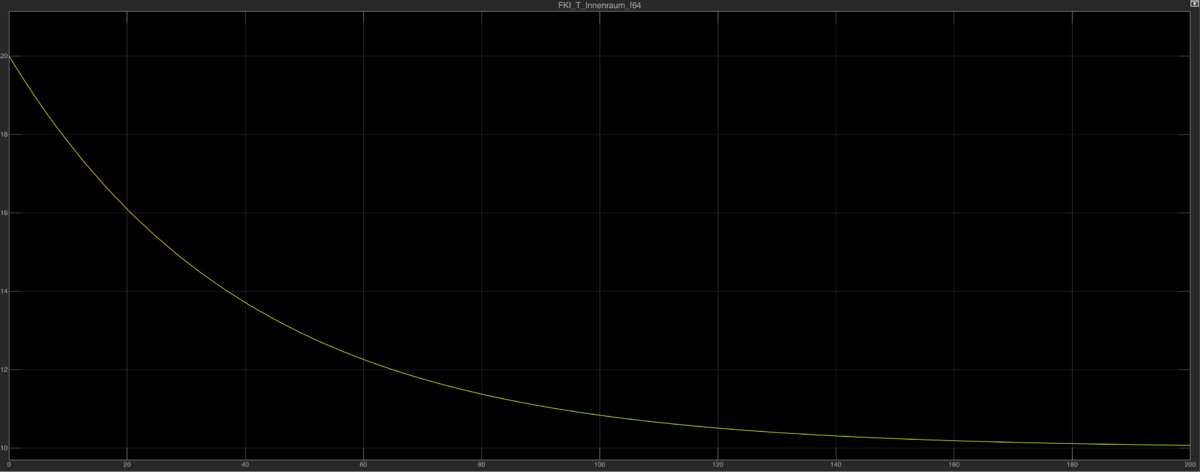Image resolution: width=1200 pixels, height=472 pixels.
Task: Click the yellow curve at its right end
Action: (x=1188, y=445)
